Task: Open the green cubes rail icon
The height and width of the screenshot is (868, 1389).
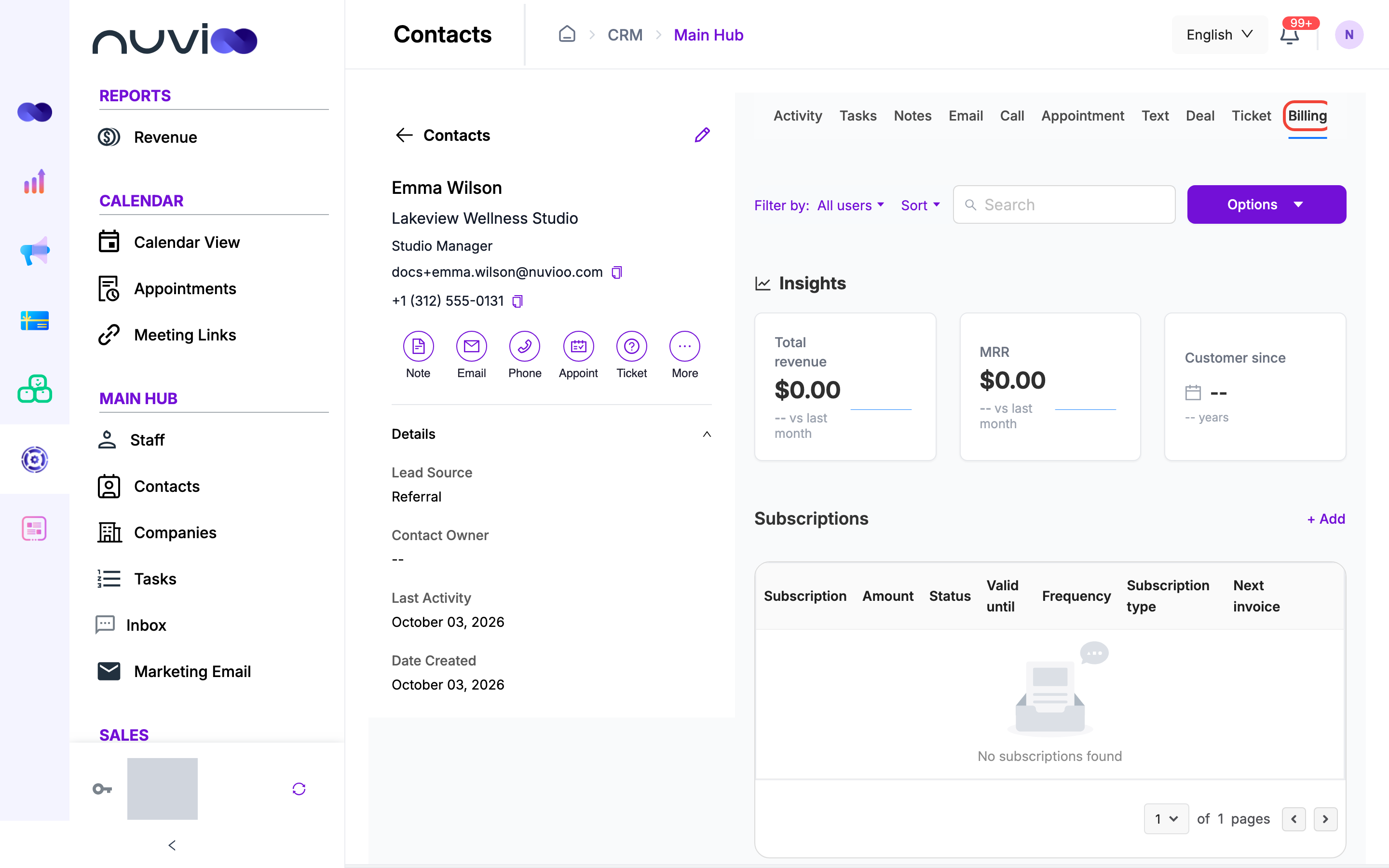Action: point(34,389)
